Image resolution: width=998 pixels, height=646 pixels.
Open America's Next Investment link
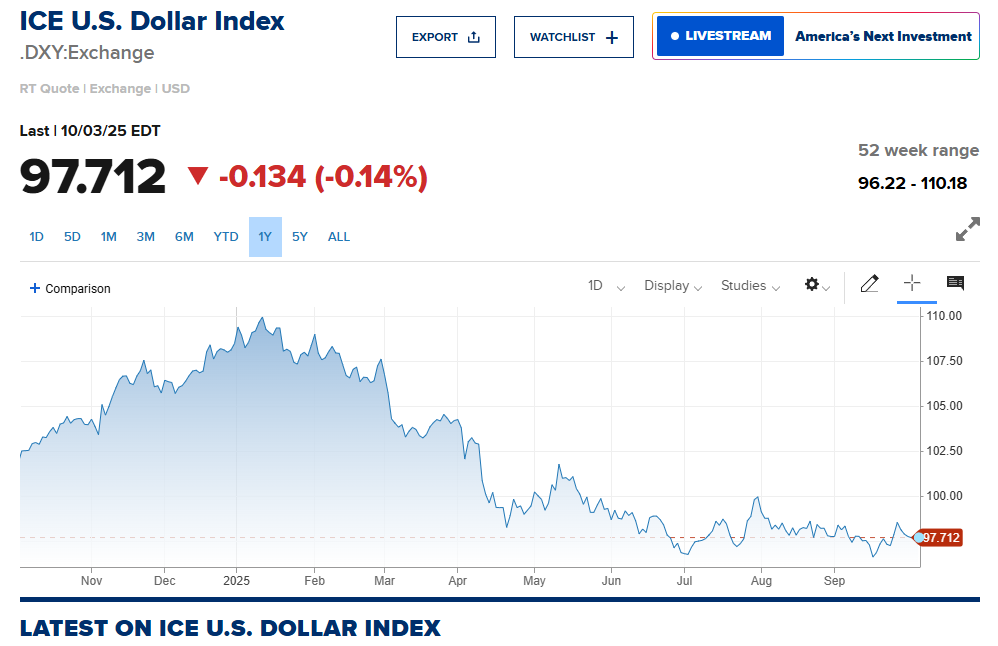click(883, 36)
